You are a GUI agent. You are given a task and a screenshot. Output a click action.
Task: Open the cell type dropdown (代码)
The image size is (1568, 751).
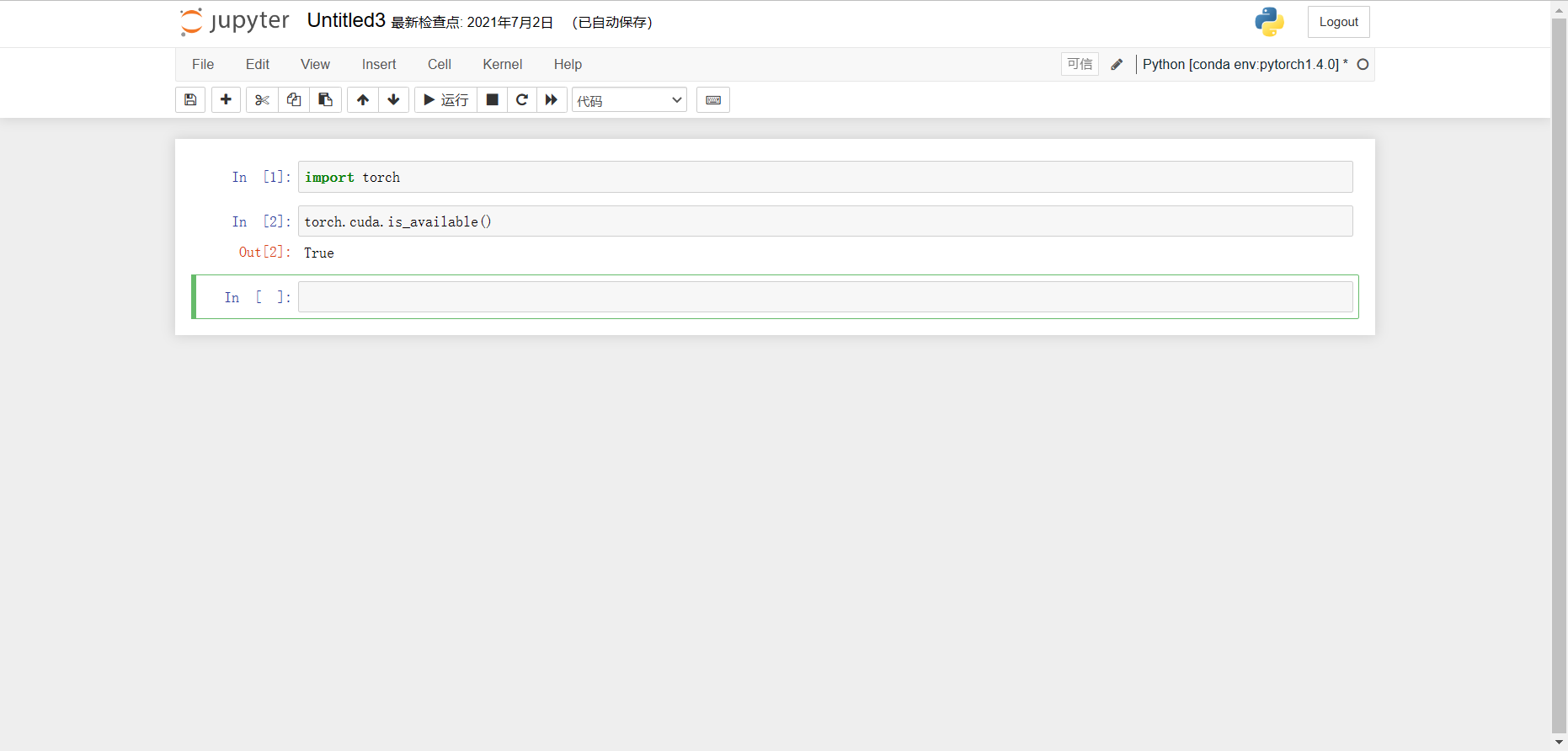pos(629,100)
